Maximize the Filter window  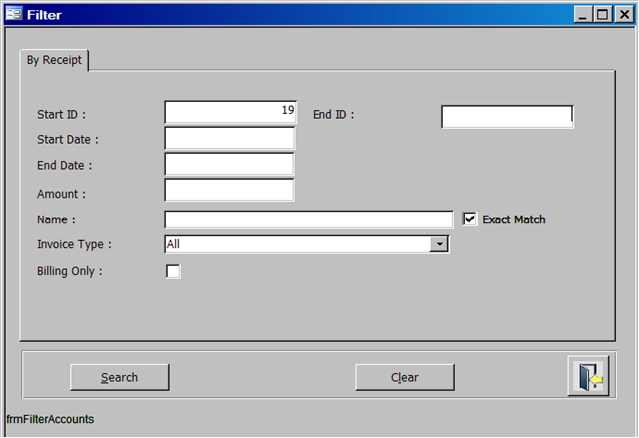coord(603,14)
